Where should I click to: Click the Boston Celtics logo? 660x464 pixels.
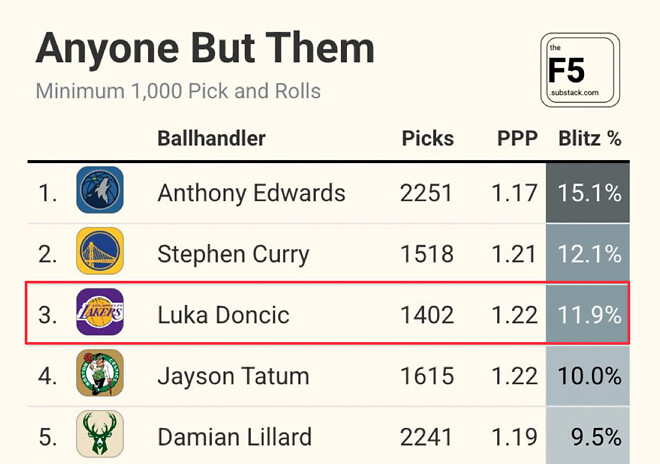100,373
